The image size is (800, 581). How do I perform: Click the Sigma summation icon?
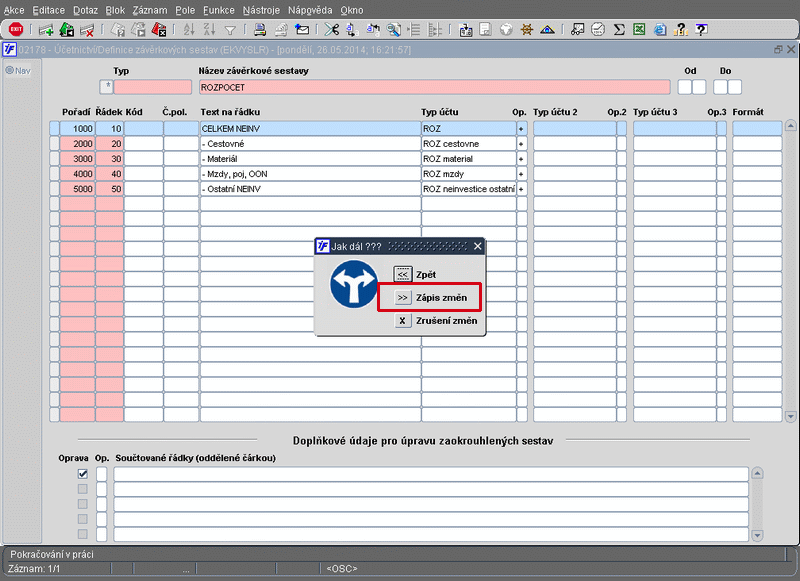[619, 30]
